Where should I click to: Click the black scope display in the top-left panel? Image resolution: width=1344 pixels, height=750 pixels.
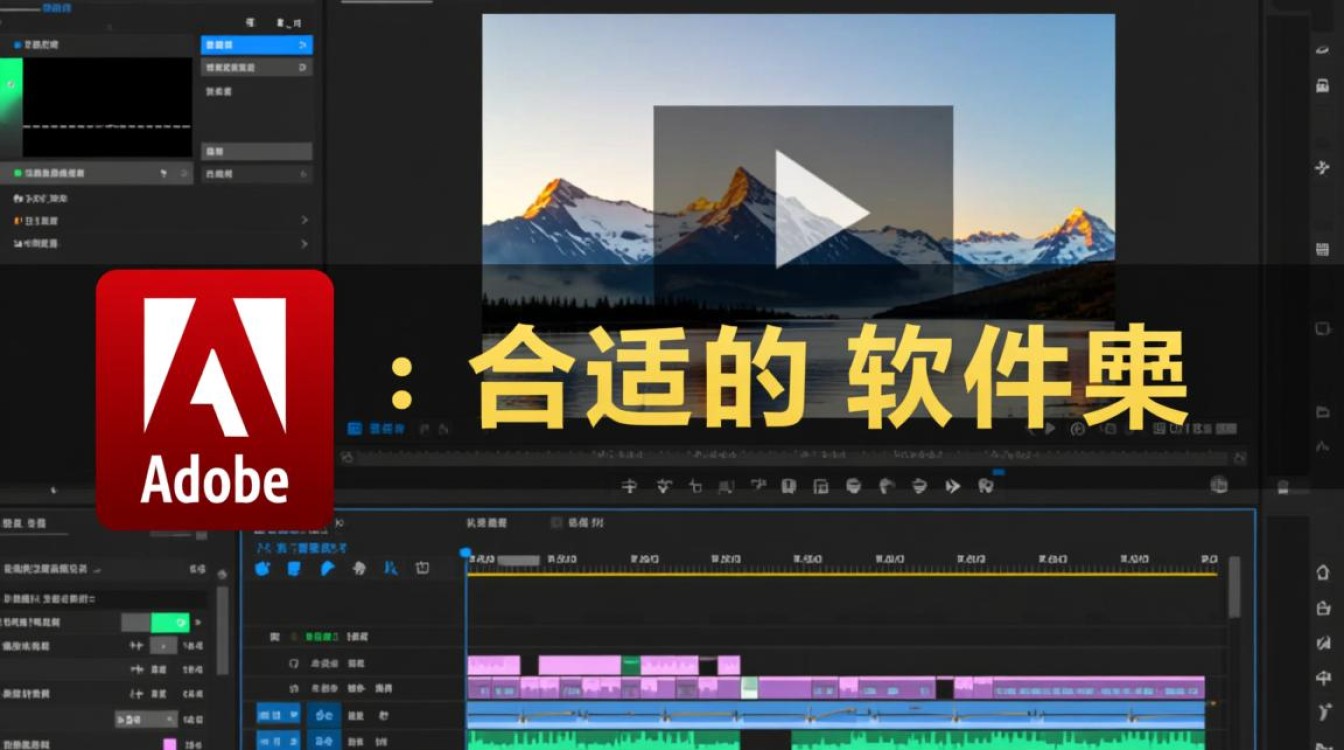coord(107,107)
